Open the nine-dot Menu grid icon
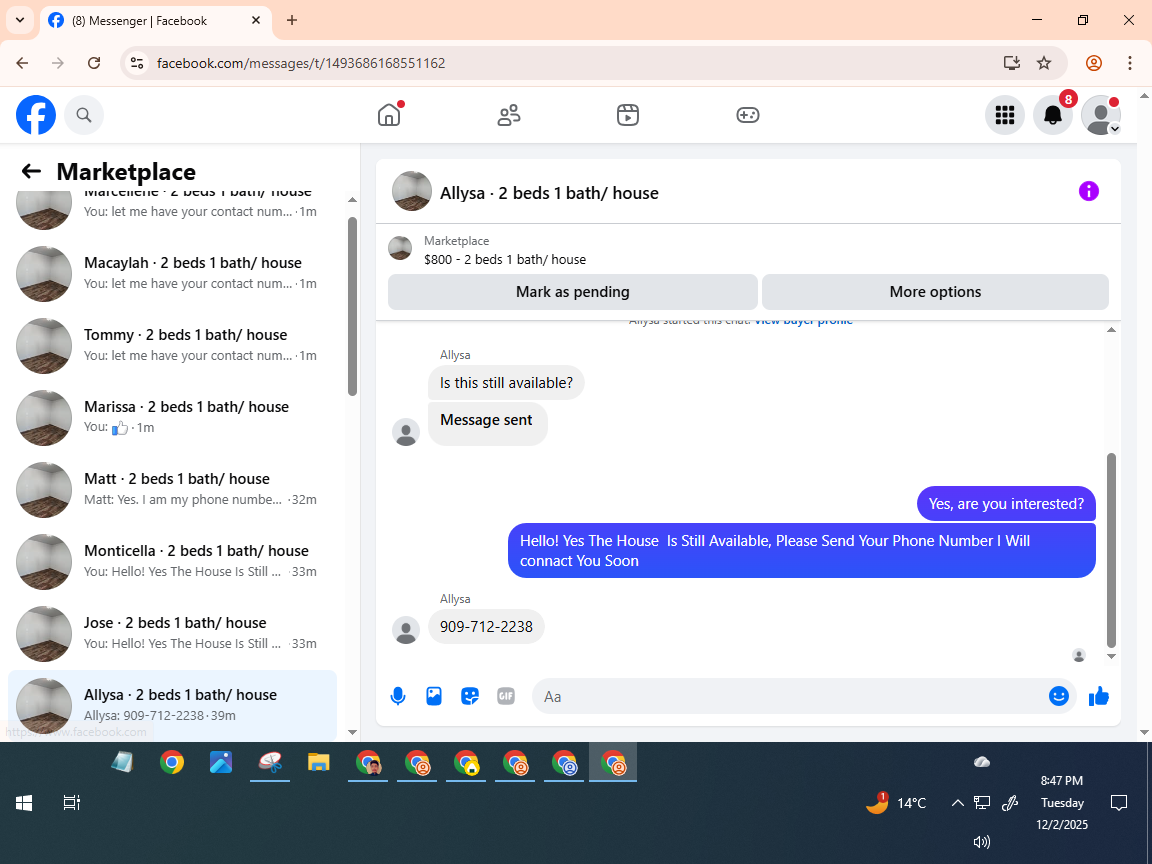 (1004, 115)
